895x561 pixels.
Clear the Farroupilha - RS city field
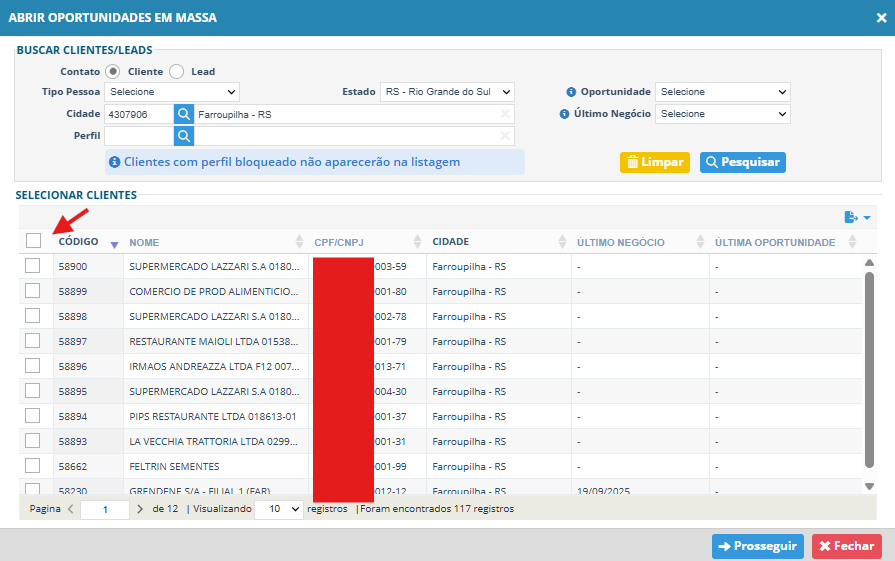505,114
